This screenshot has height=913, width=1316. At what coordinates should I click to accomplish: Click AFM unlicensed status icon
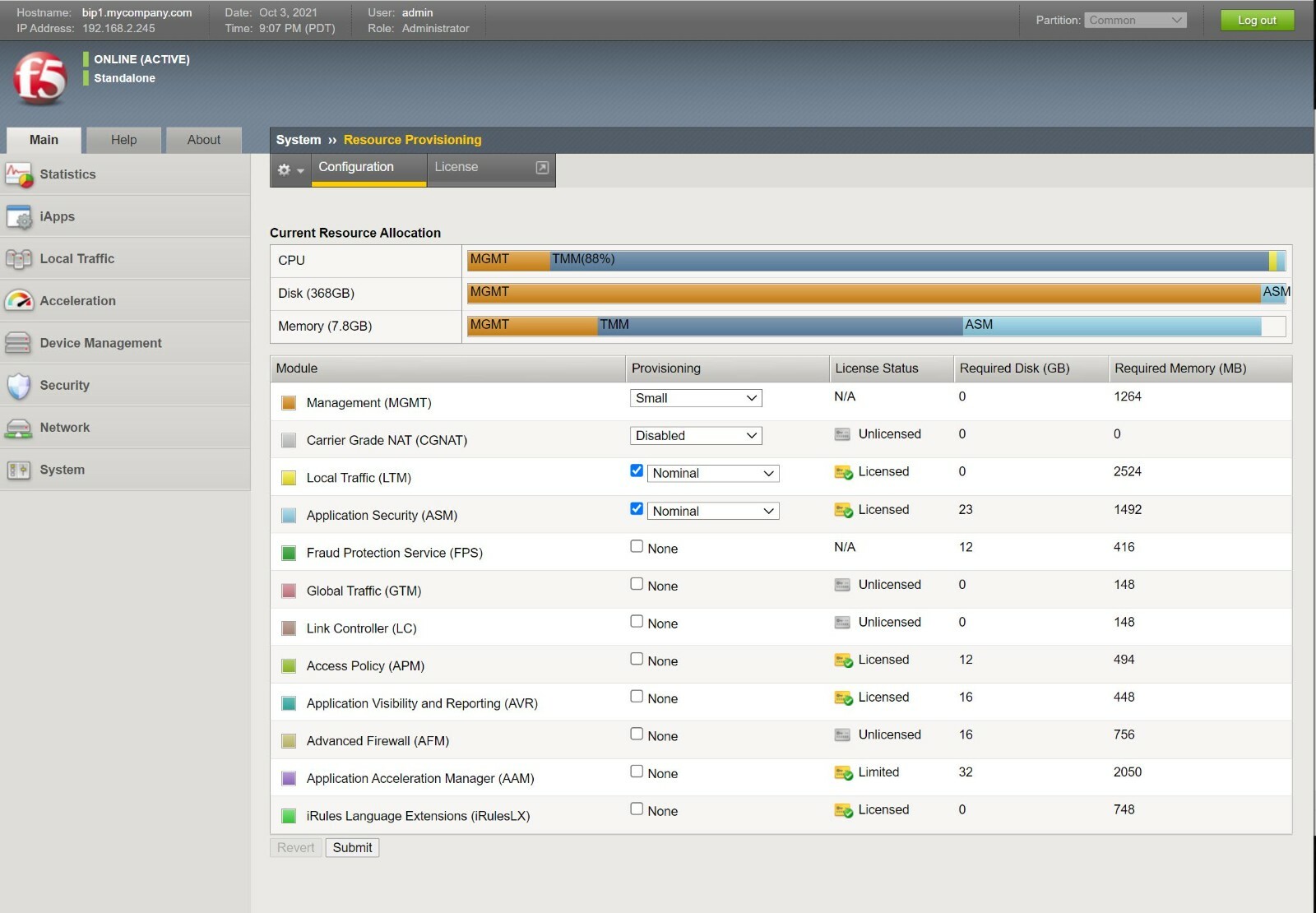pos(842,735)
